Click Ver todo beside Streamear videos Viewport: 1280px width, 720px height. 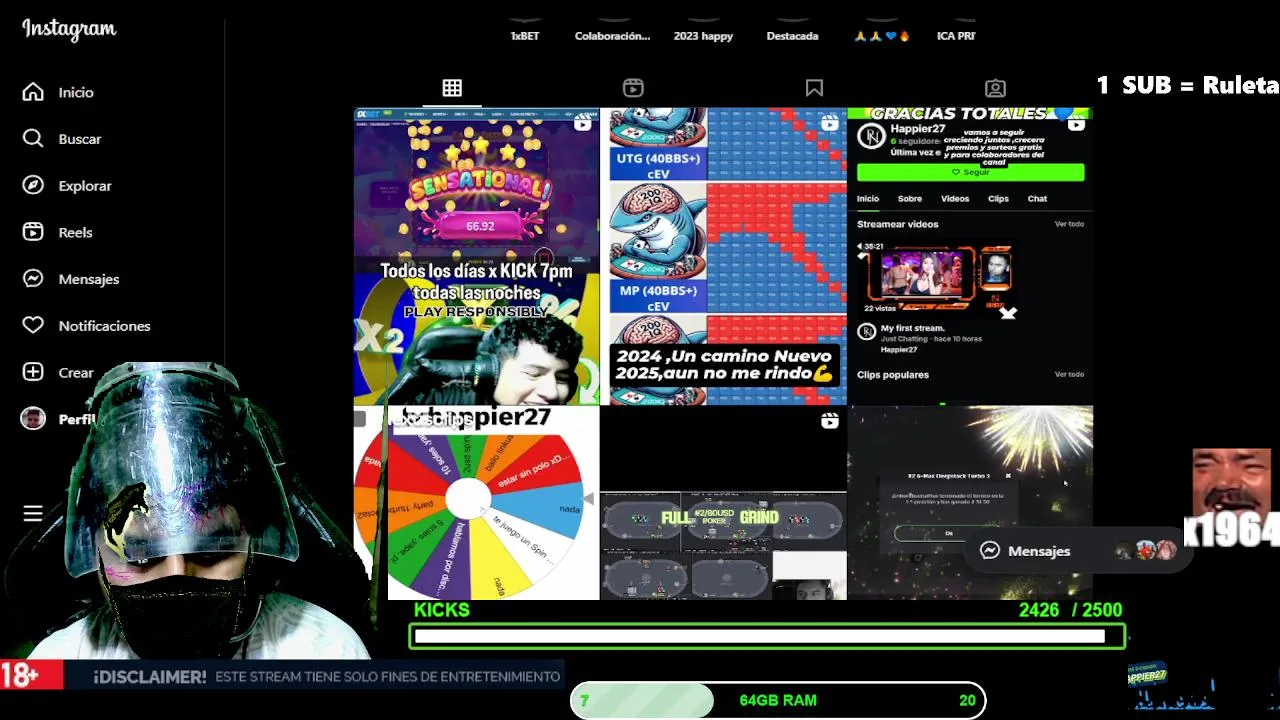click(1069, 224)
